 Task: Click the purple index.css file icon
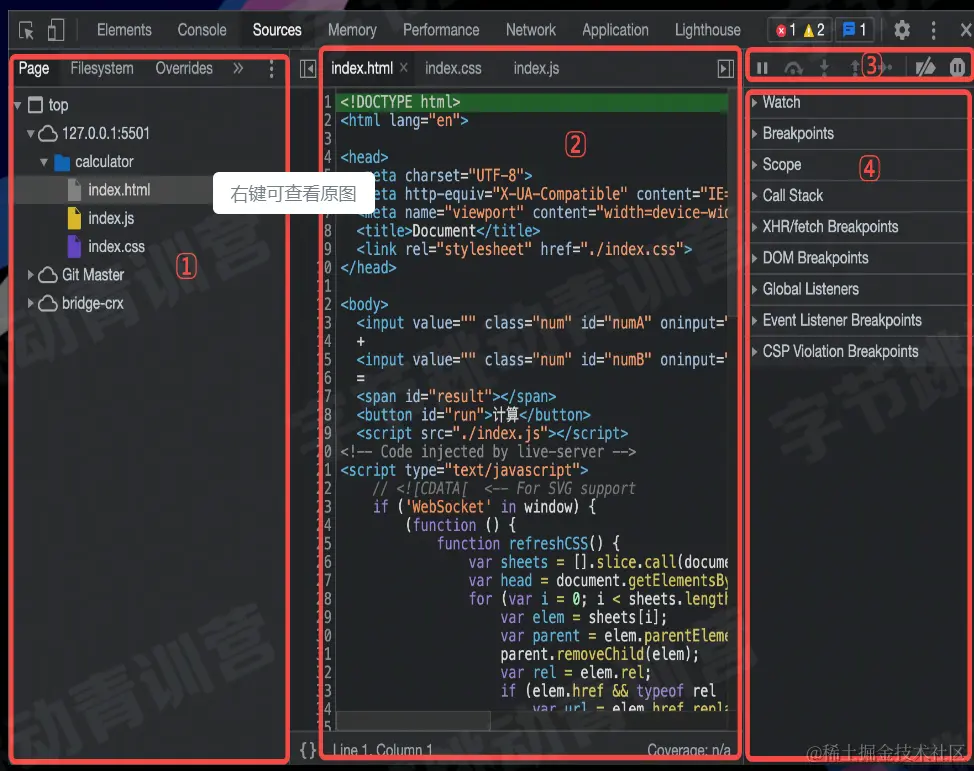tap(74, 247)
